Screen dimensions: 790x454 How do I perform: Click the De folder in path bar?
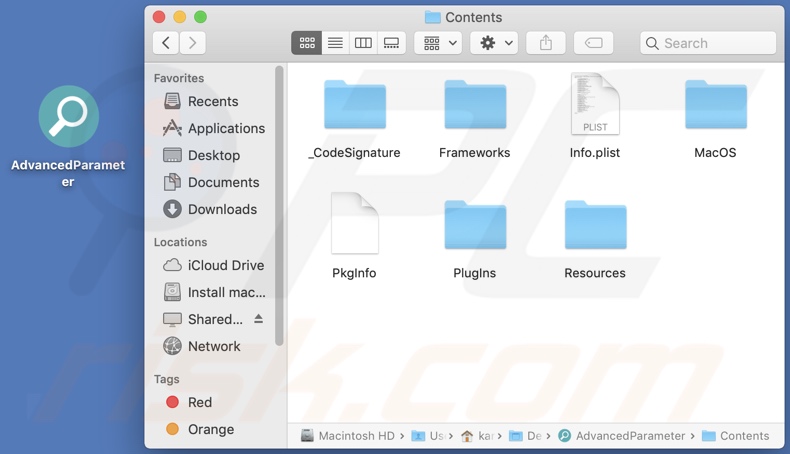coord(525,436)
